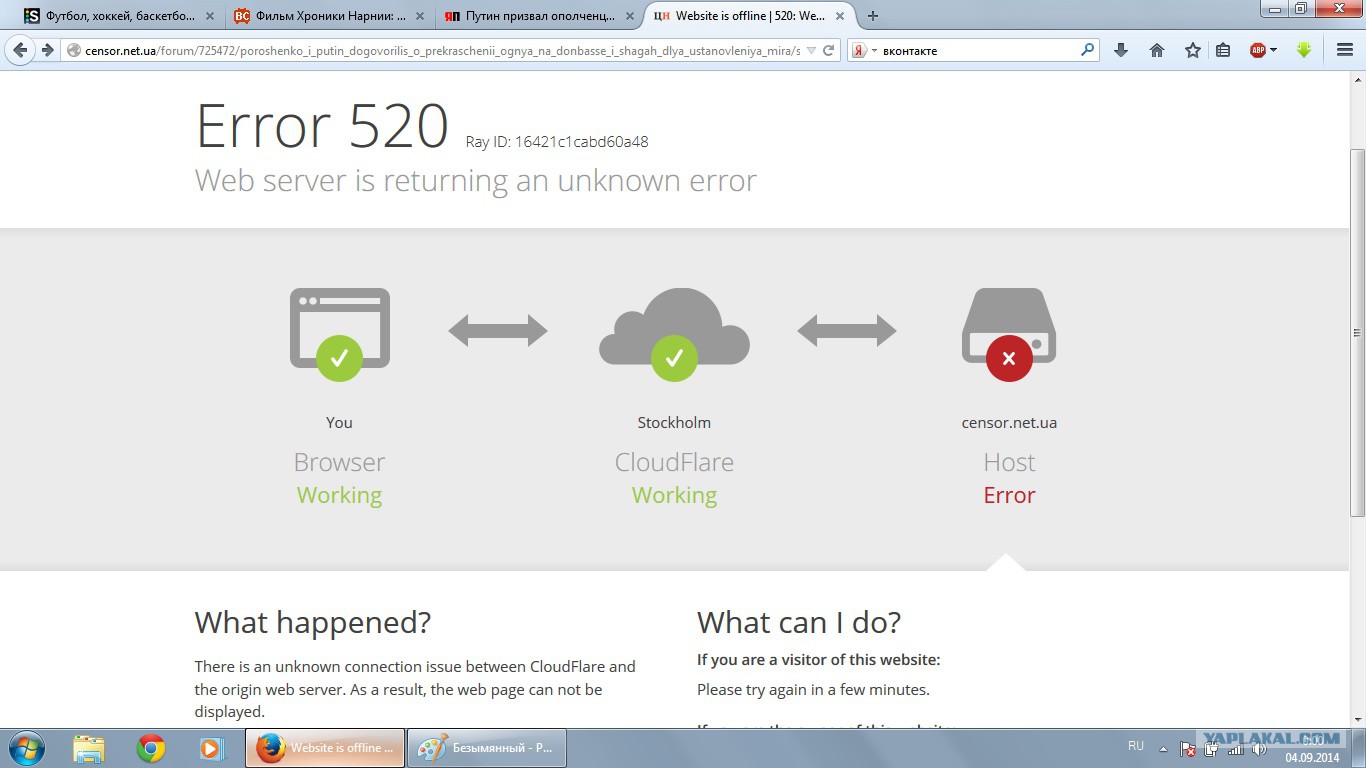Image resolution: width=1366 pixels, height=768 pixels.
Task: Open the URL history dropdown arrow
Action: tap(811, 50)
